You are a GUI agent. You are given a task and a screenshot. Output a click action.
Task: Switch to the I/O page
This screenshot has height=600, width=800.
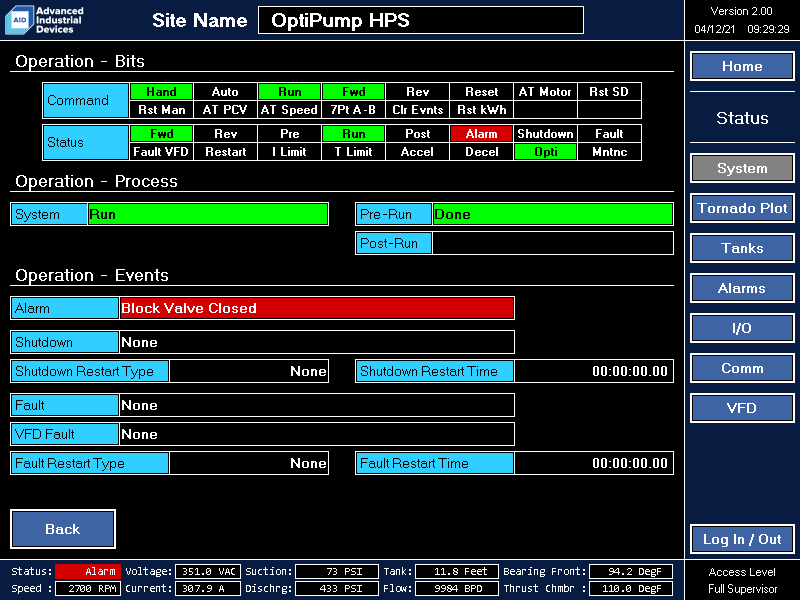pos(742,328)
